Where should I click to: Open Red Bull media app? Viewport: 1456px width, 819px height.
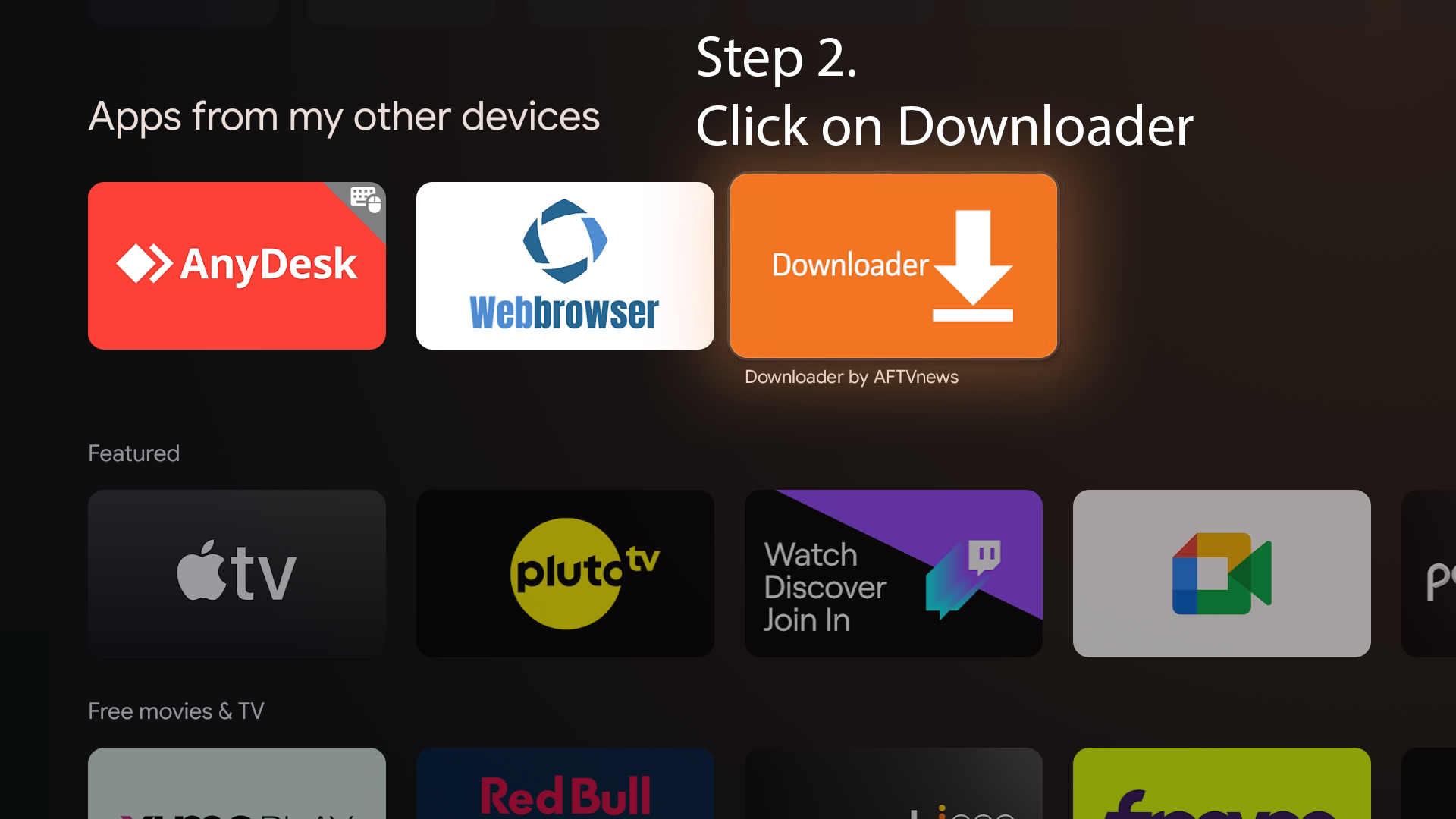click(x=565, y=784)
